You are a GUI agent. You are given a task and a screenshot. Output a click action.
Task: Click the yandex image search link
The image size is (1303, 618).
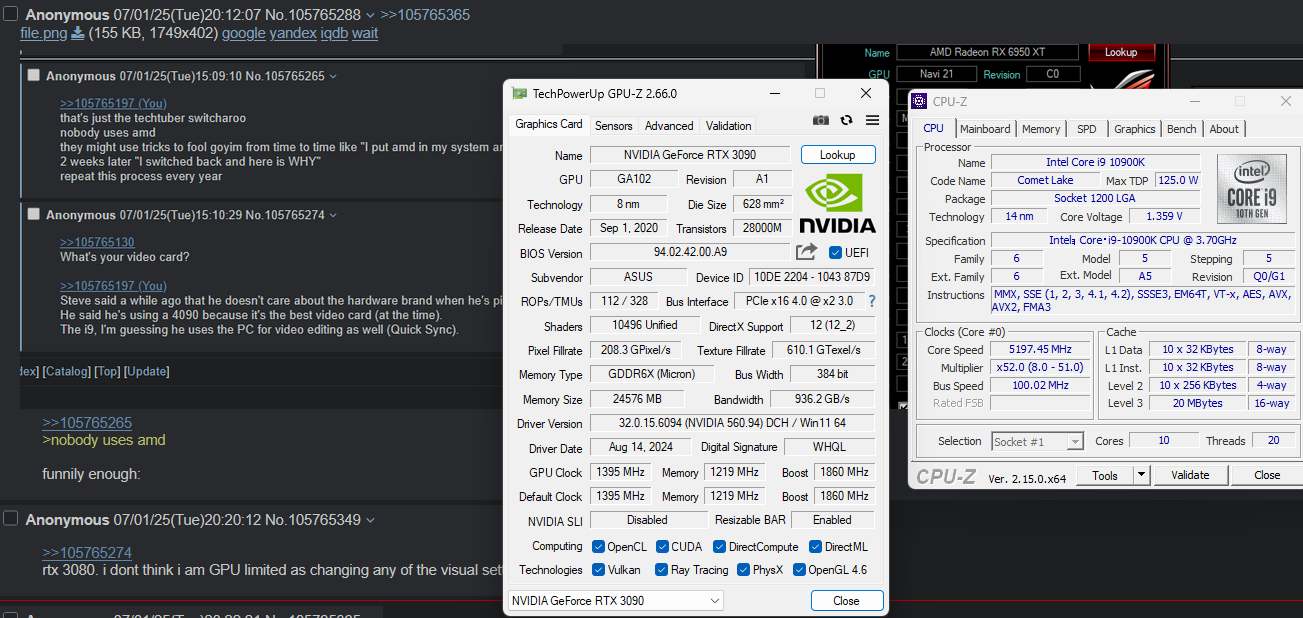[x=293, y=33]
